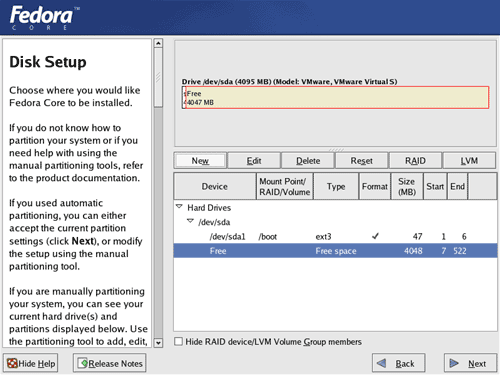500x375 pixels.
Task: Click the Hard Drives label
Action: (x=209, y=208)
